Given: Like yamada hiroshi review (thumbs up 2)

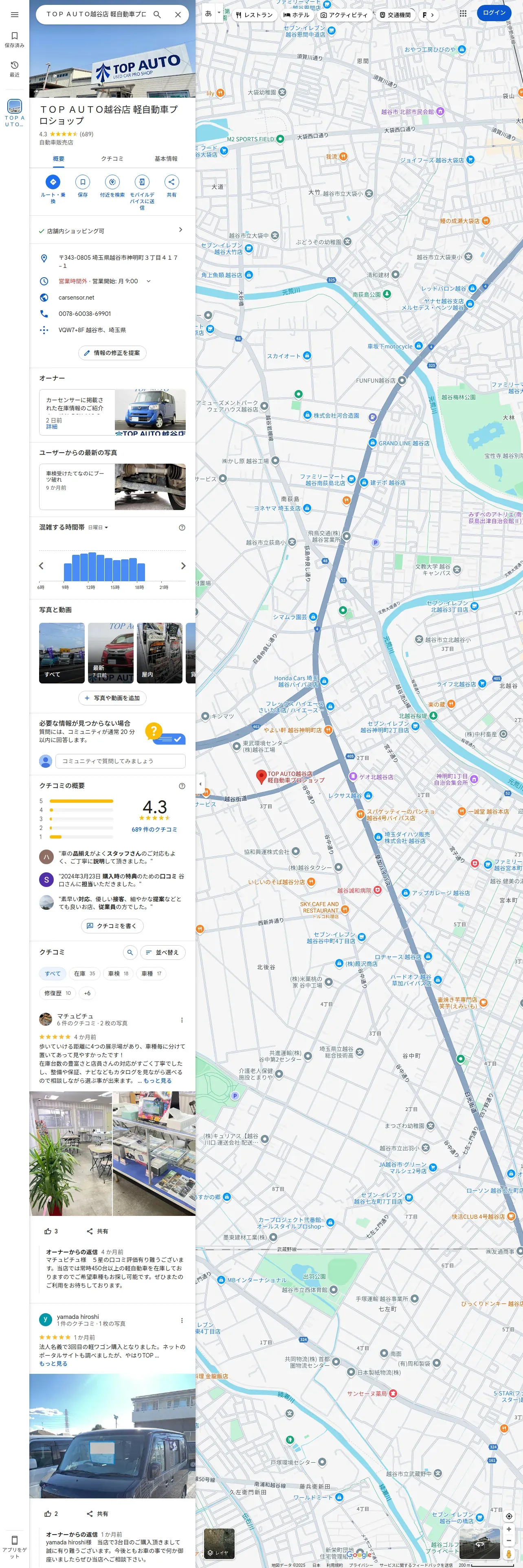Looking at the screenshot, I should coord(51,1514).
